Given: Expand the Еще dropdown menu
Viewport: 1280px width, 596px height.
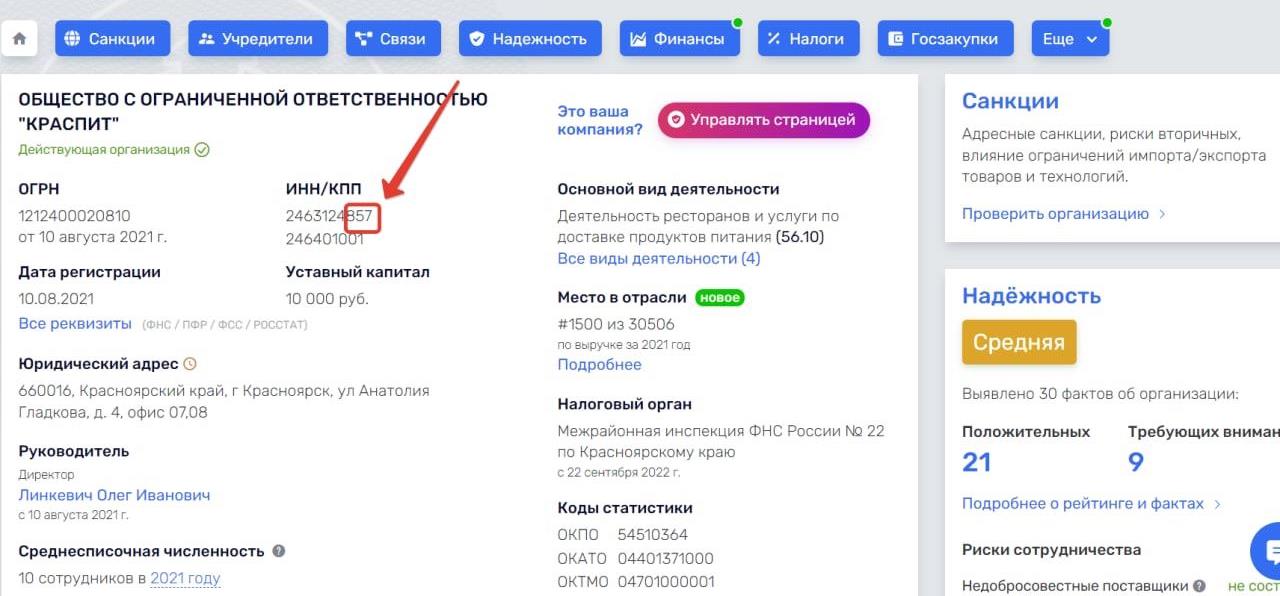Looking at the screenshot, I should [x=1070, y=39].
